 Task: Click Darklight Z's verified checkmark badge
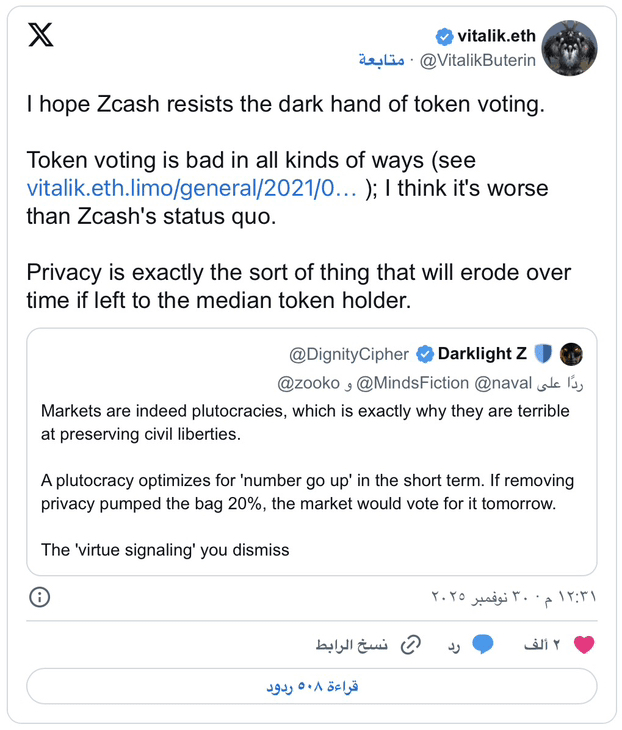pyautogui.click(x=425, y=354)
